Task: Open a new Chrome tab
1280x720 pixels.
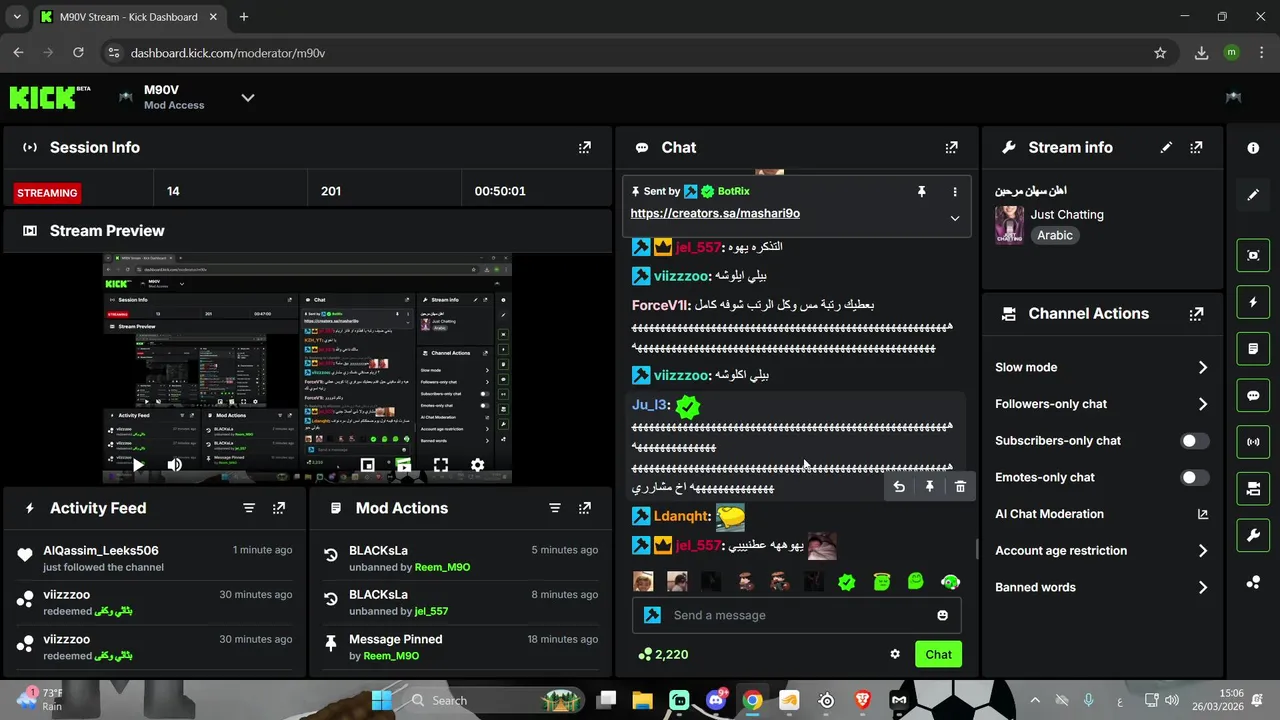Action: click(x=243, y=17)
